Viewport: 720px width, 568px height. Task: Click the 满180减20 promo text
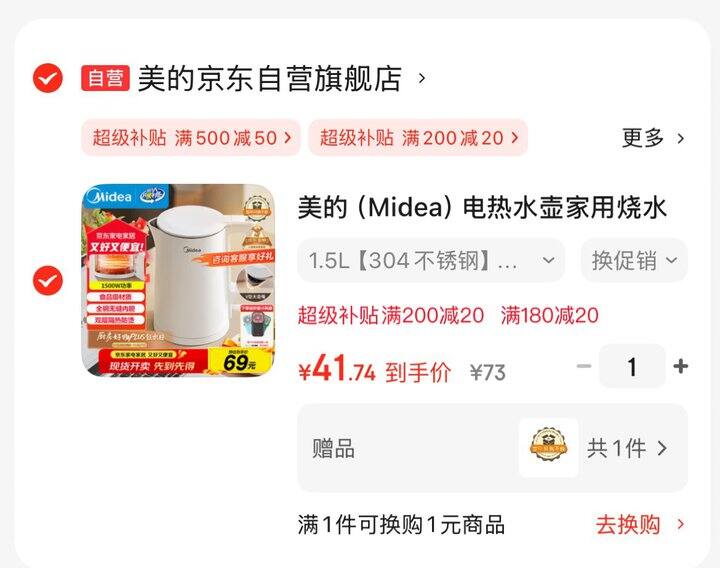pos(550,315)
